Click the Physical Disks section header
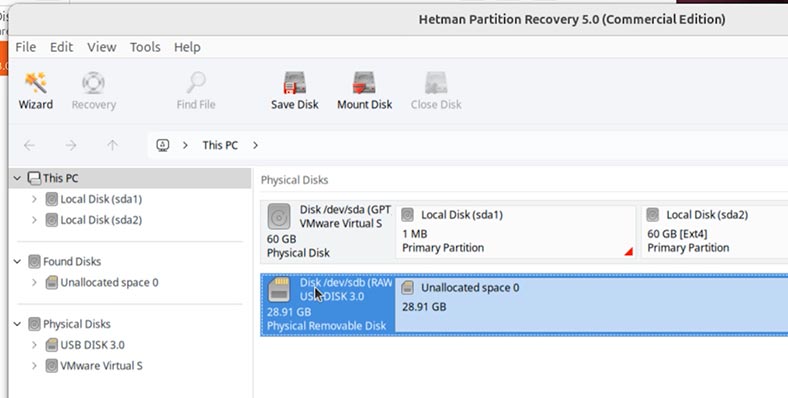The width and height of the screenshot is (788, 398). pyautogui.click(x=294, y=180)
